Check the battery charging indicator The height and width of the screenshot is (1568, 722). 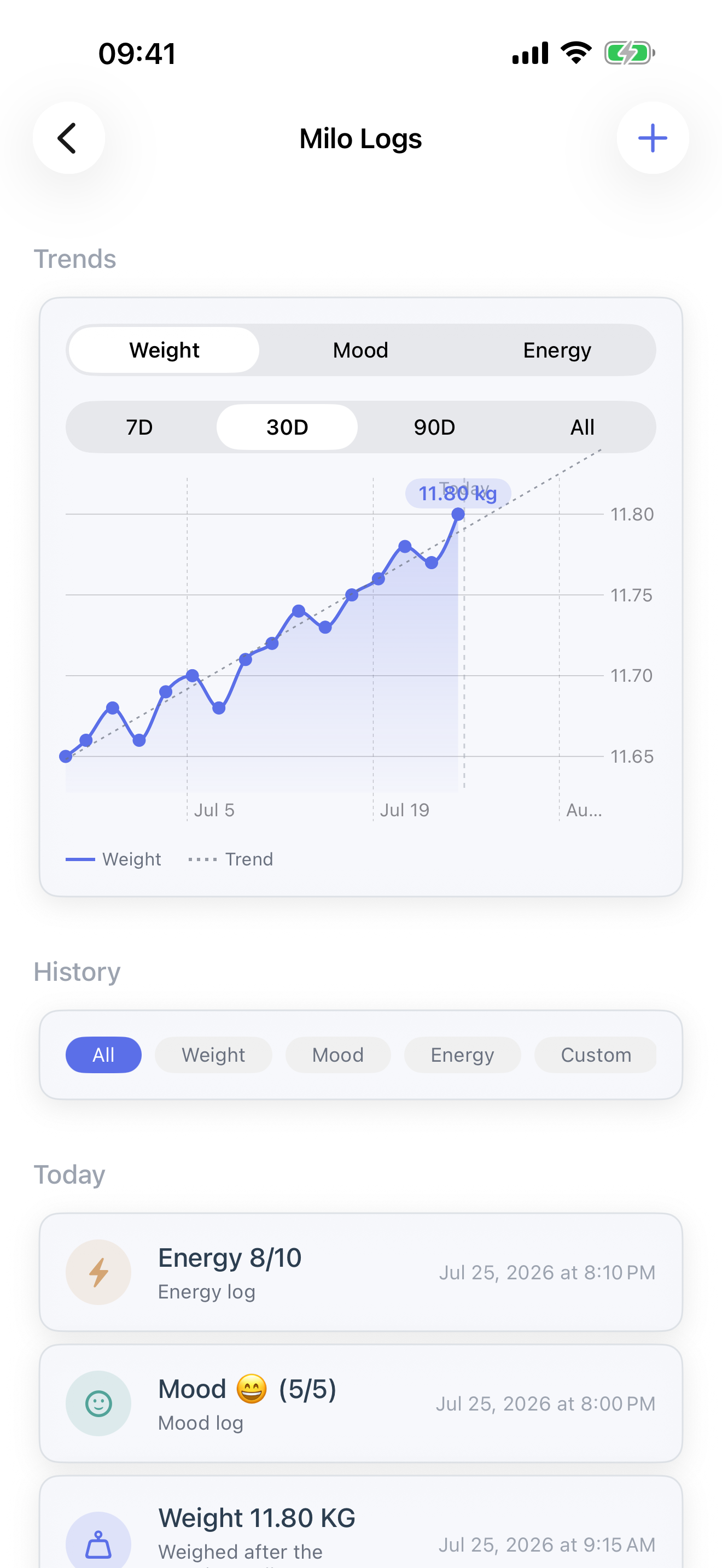(630, 53)
